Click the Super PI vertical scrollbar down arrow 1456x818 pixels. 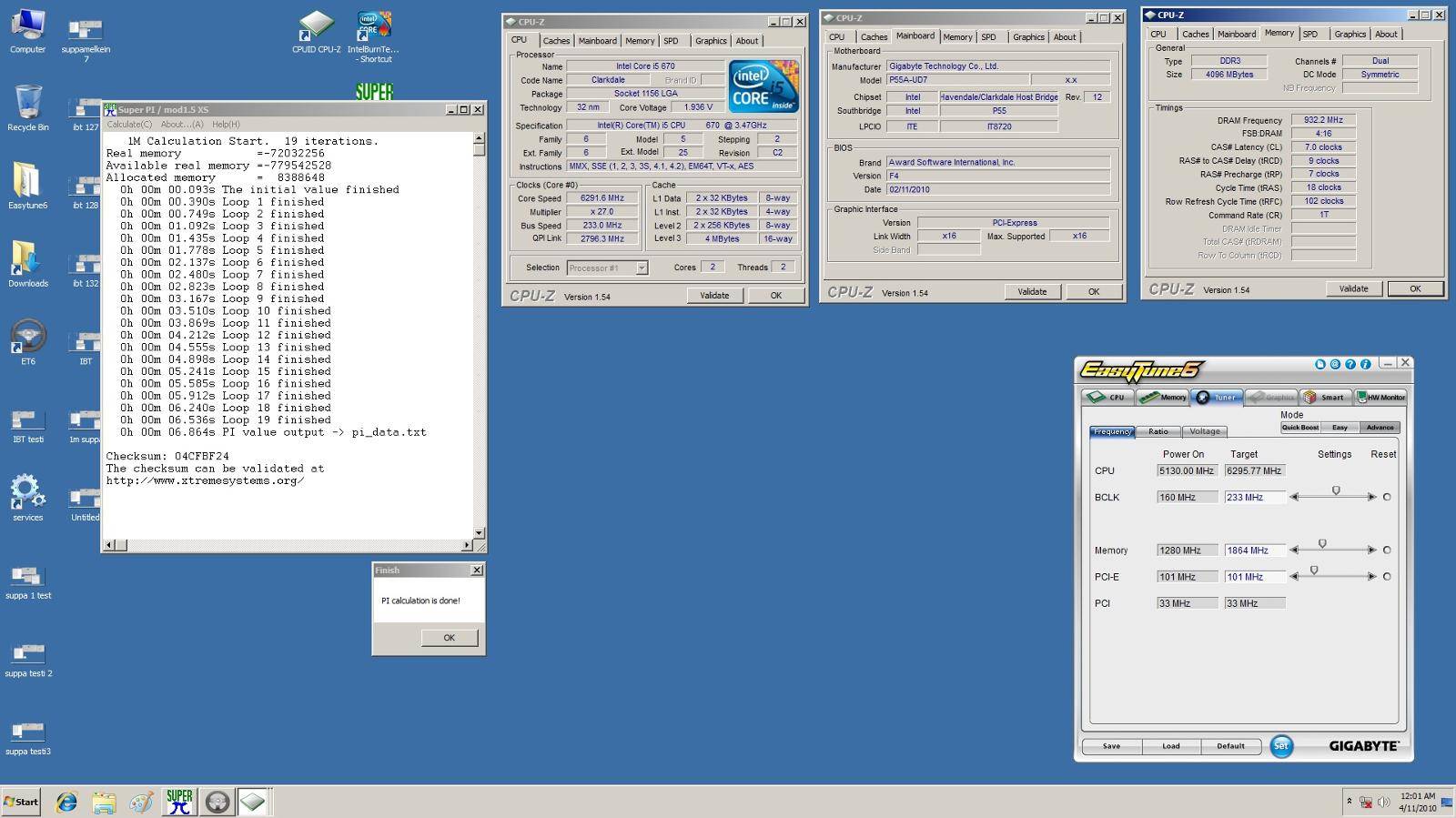[479, 533]
